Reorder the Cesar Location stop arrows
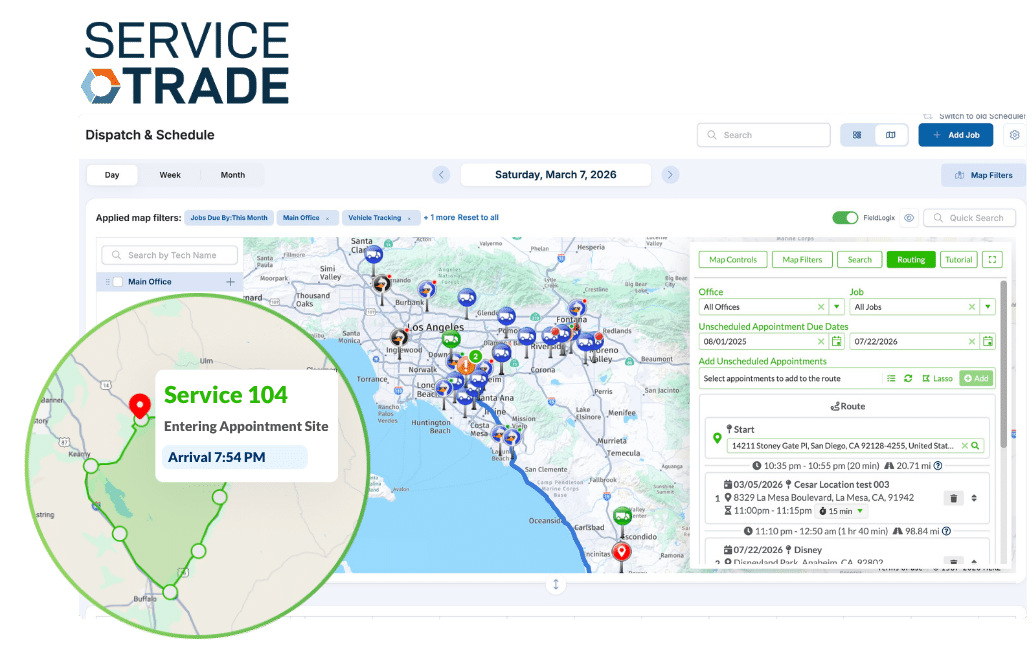The height and width of the screenshot is (658, 1036). (974, 498)
